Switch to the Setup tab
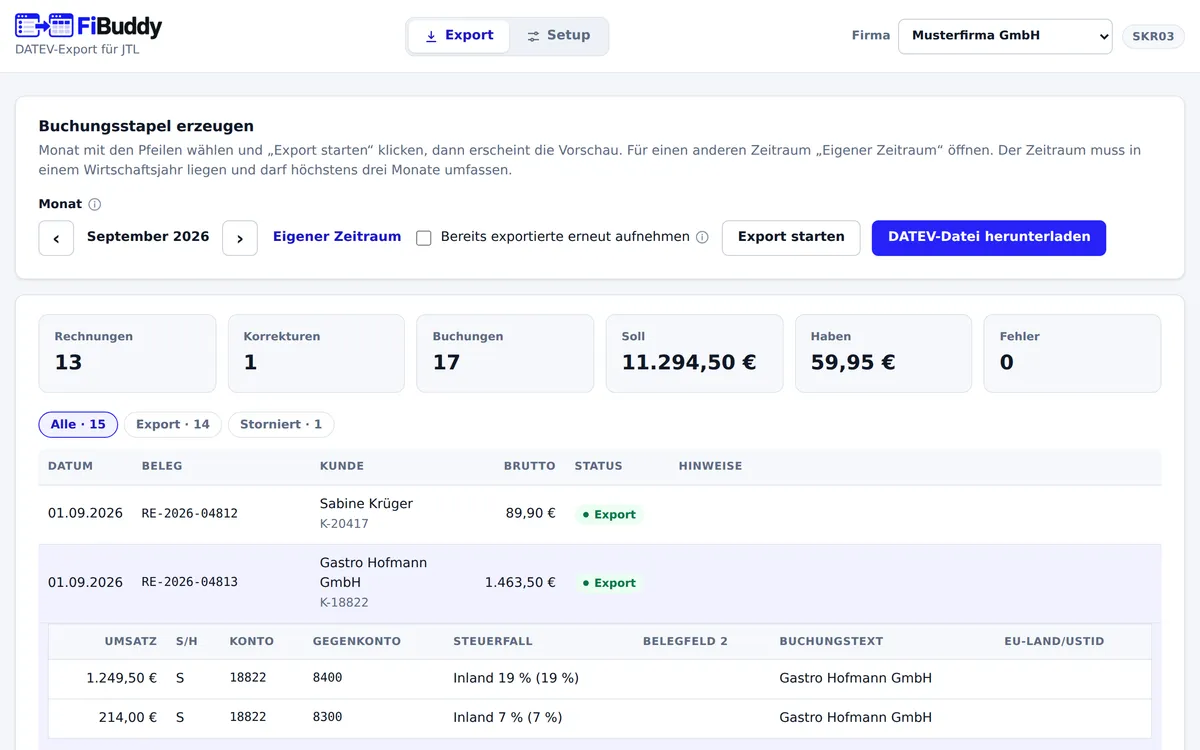The image size is (1200, 750). (558, 36)
